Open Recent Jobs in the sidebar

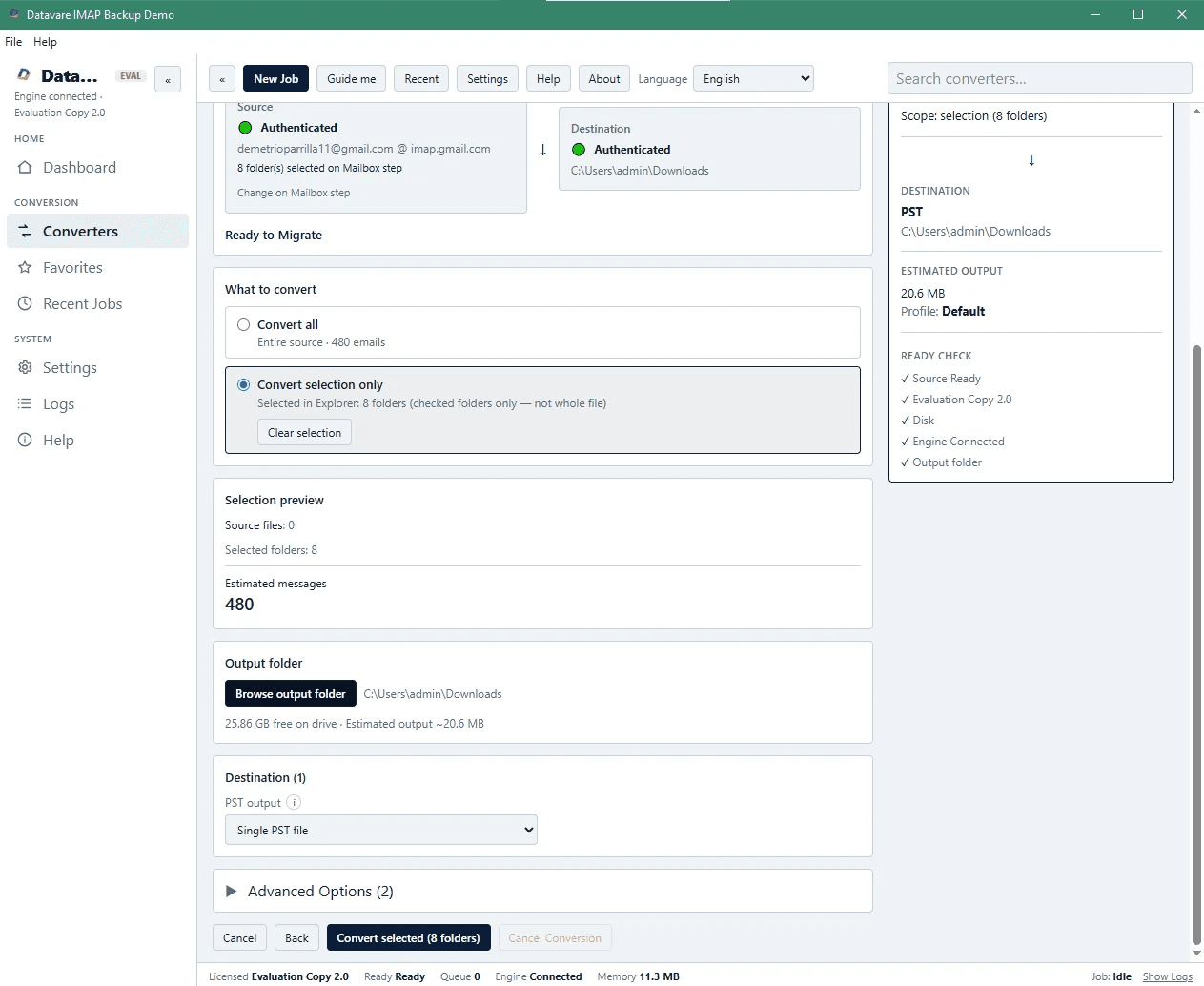coord(97,303)
